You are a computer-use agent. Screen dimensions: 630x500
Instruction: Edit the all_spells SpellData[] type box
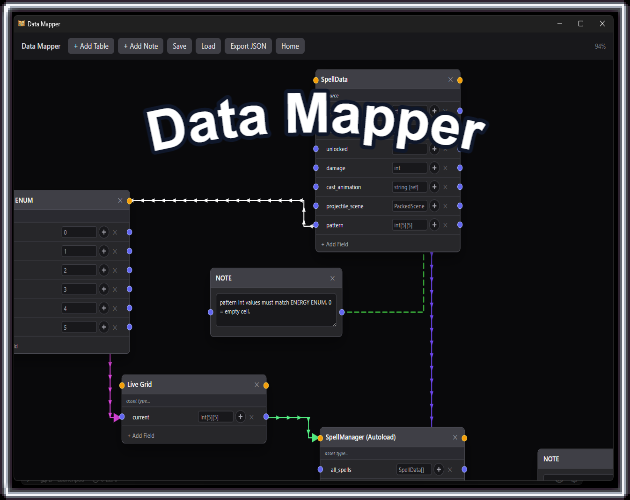tap(414, 469)
